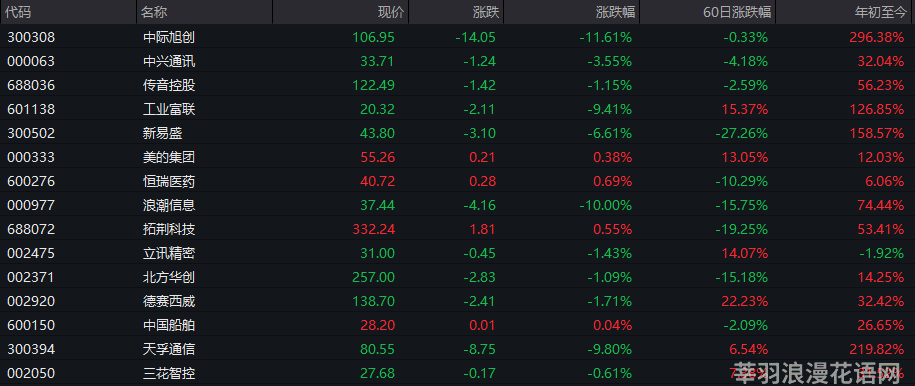The image size is (915, 386).
Task: Click change percent 0.69% of 恒瑞医药
Action: (x=613, y=181)
